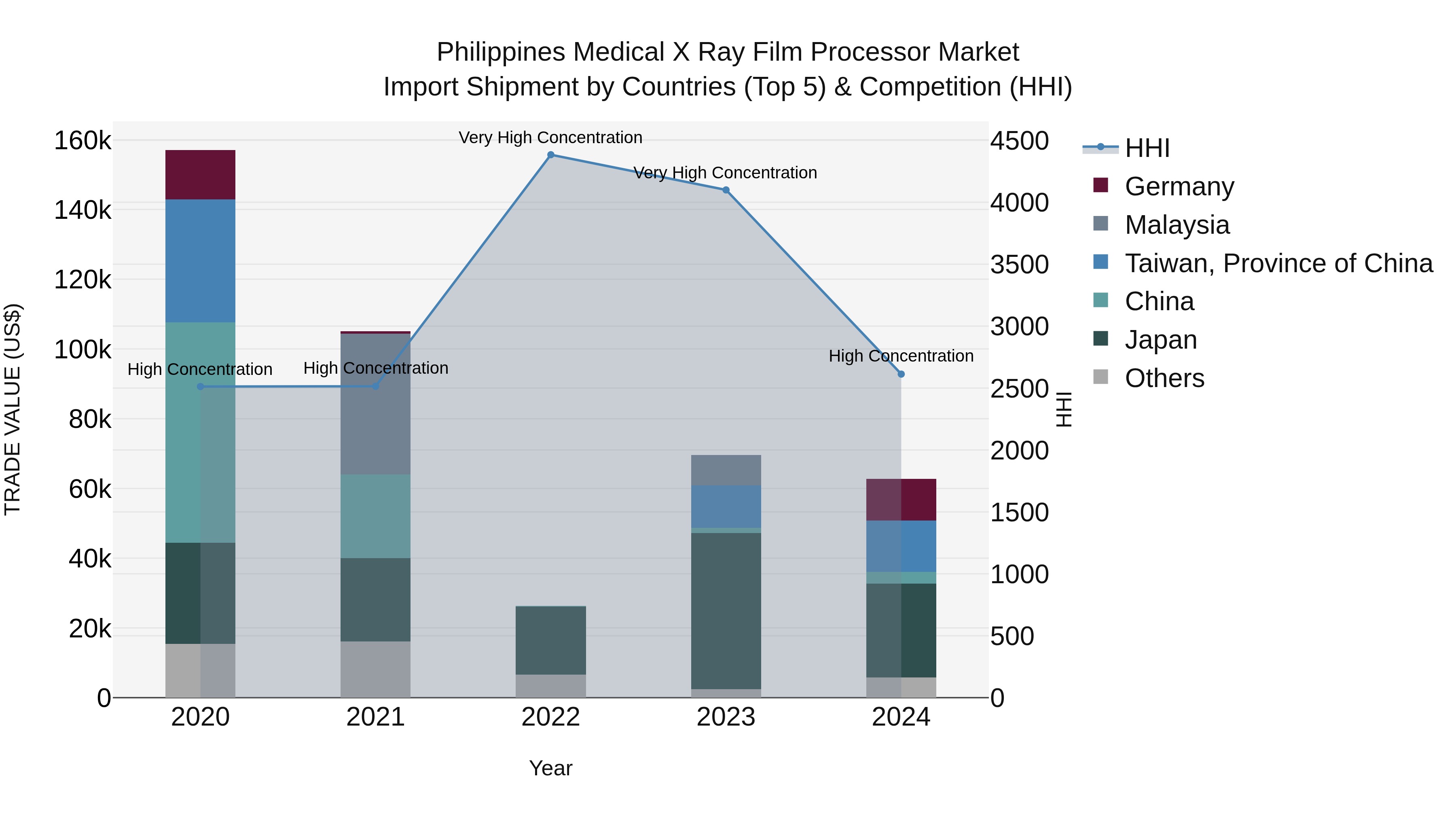
Task: Click the HHI data point for 2022
Action: [x=550, y=155]
